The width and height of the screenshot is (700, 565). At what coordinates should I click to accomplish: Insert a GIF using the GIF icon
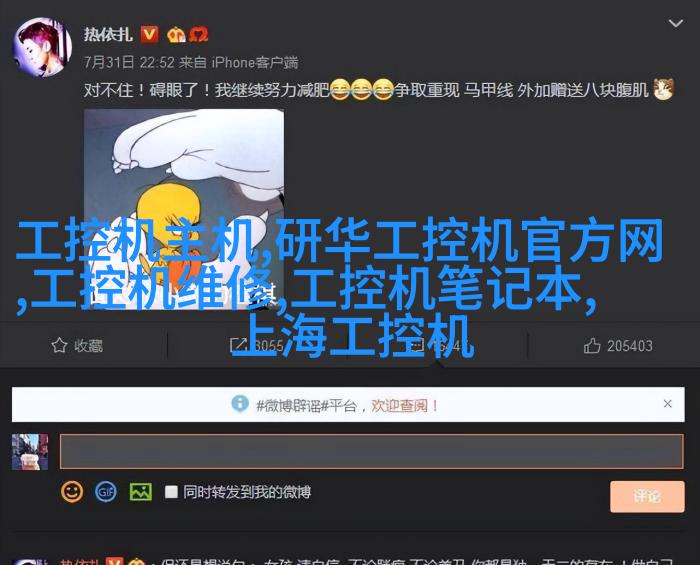point(106,492)
